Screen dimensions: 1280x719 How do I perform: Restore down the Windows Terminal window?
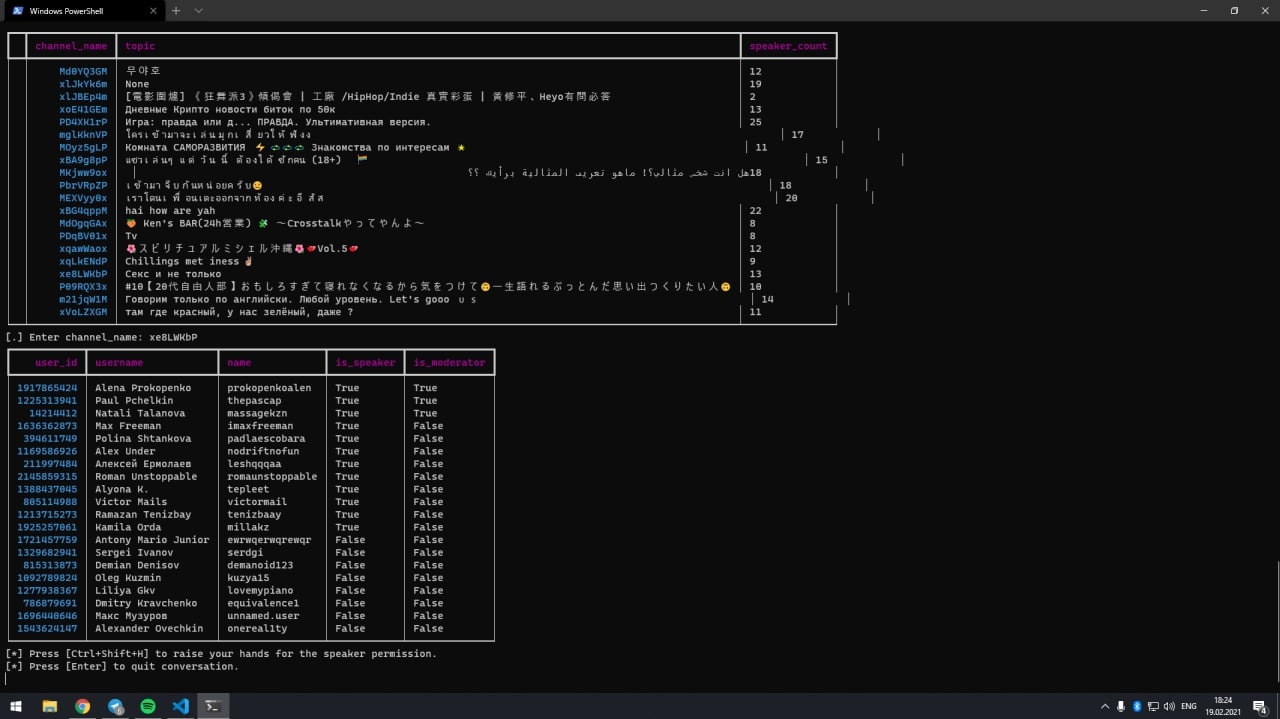point(1234,11)
